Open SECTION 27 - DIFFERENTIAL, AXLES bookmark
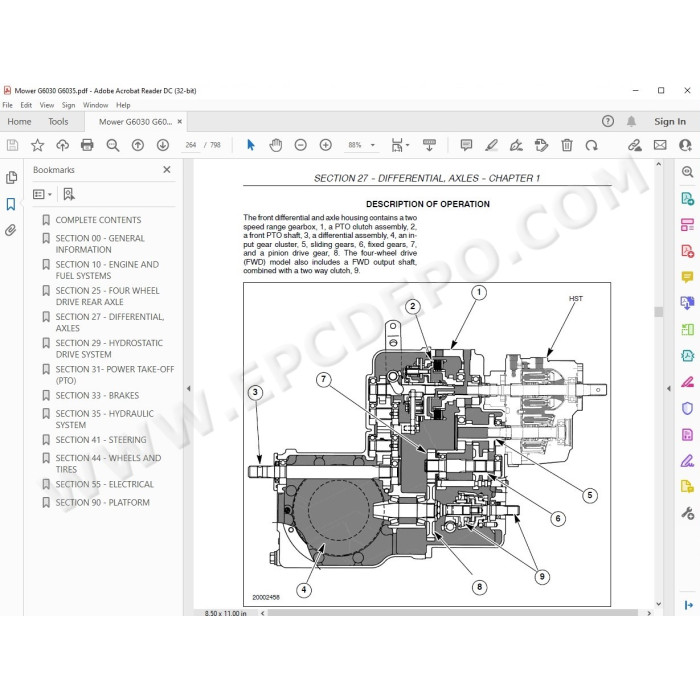Screen dimensions: 700x700 [110, 322]
